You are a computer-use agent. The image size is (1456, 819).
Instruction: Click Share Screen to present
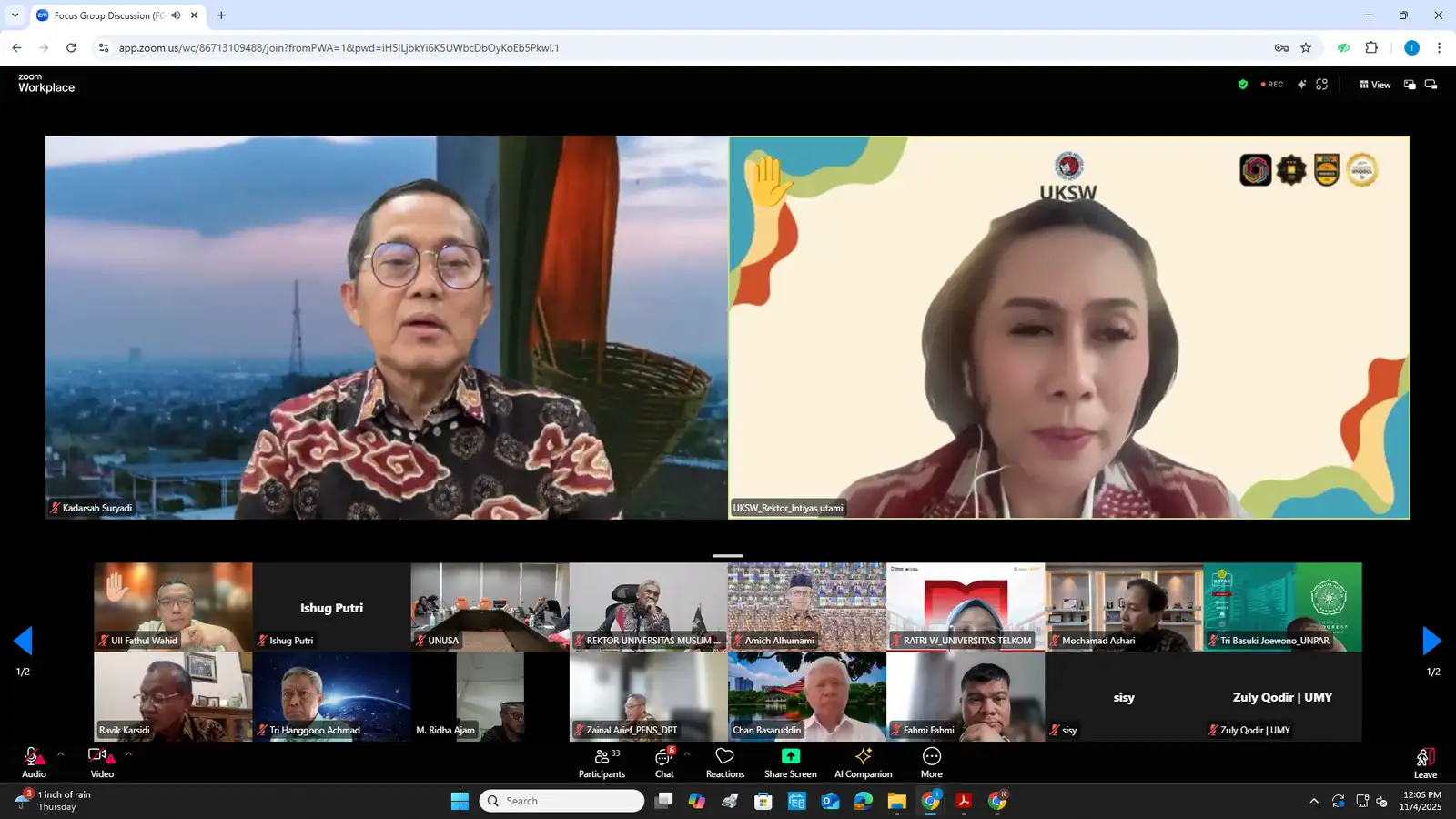click(789, 763)
